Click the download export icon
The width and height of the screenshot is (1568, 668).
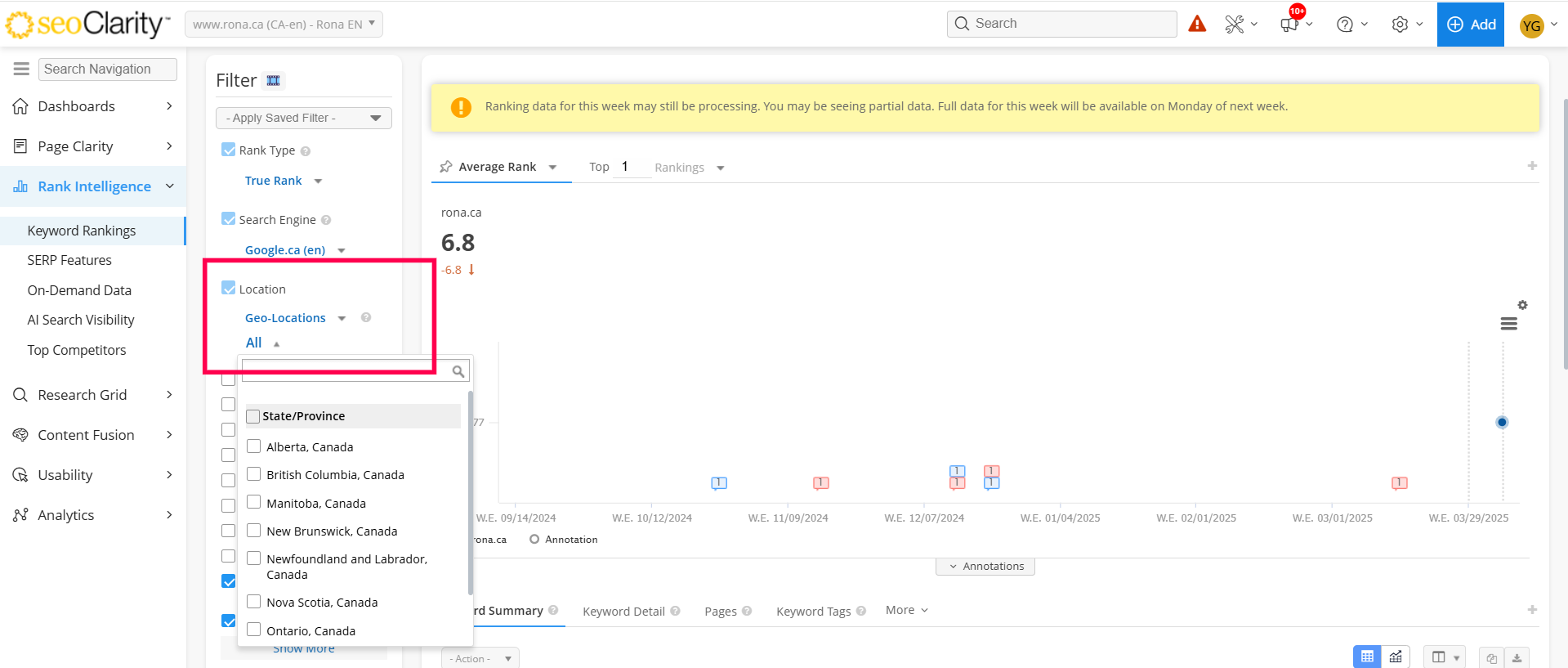tap(1517, 658)
